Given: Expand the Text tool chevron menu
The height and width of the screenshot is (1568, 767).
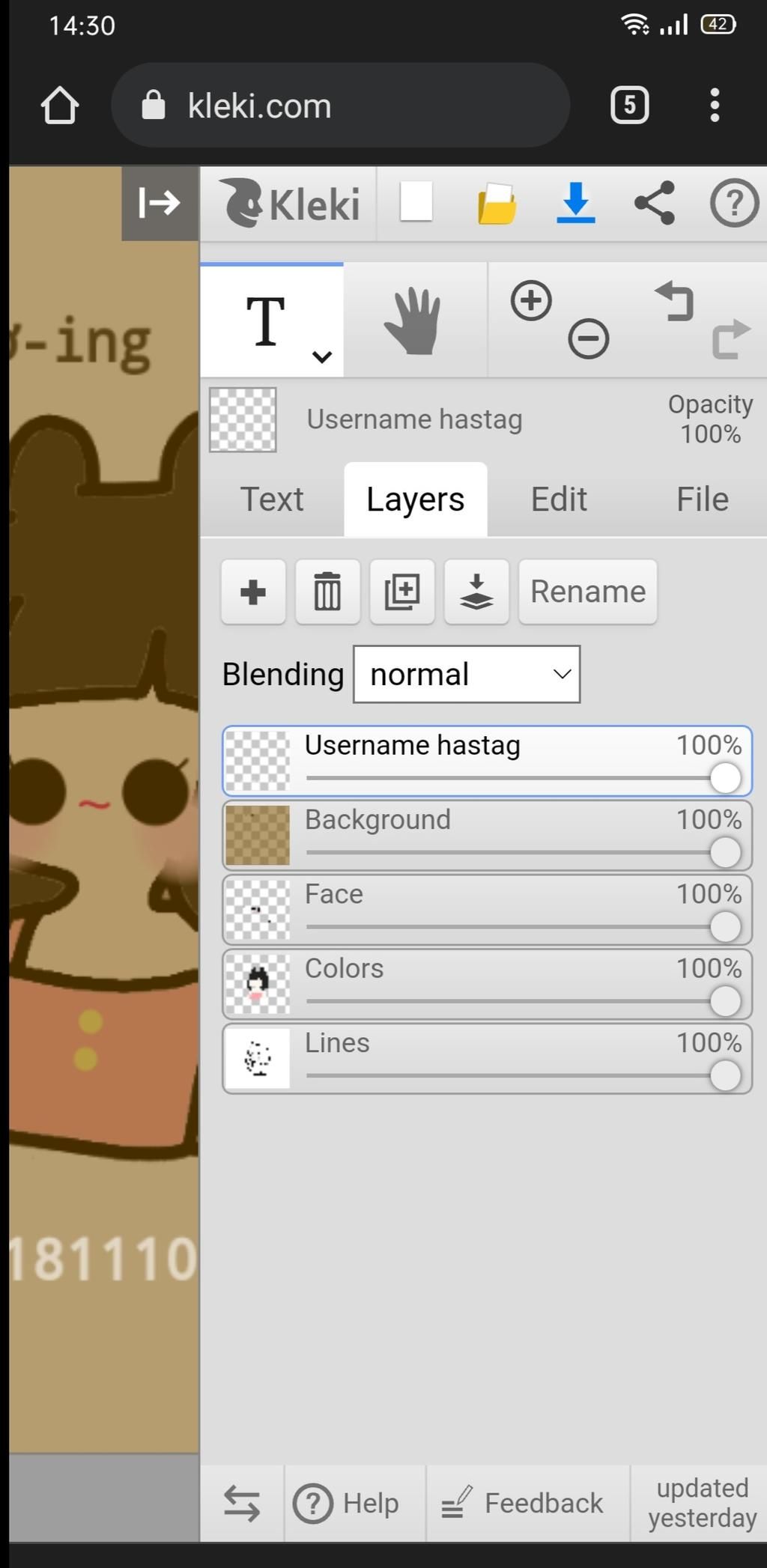Looking at the screenshot, I should [322, 357].
